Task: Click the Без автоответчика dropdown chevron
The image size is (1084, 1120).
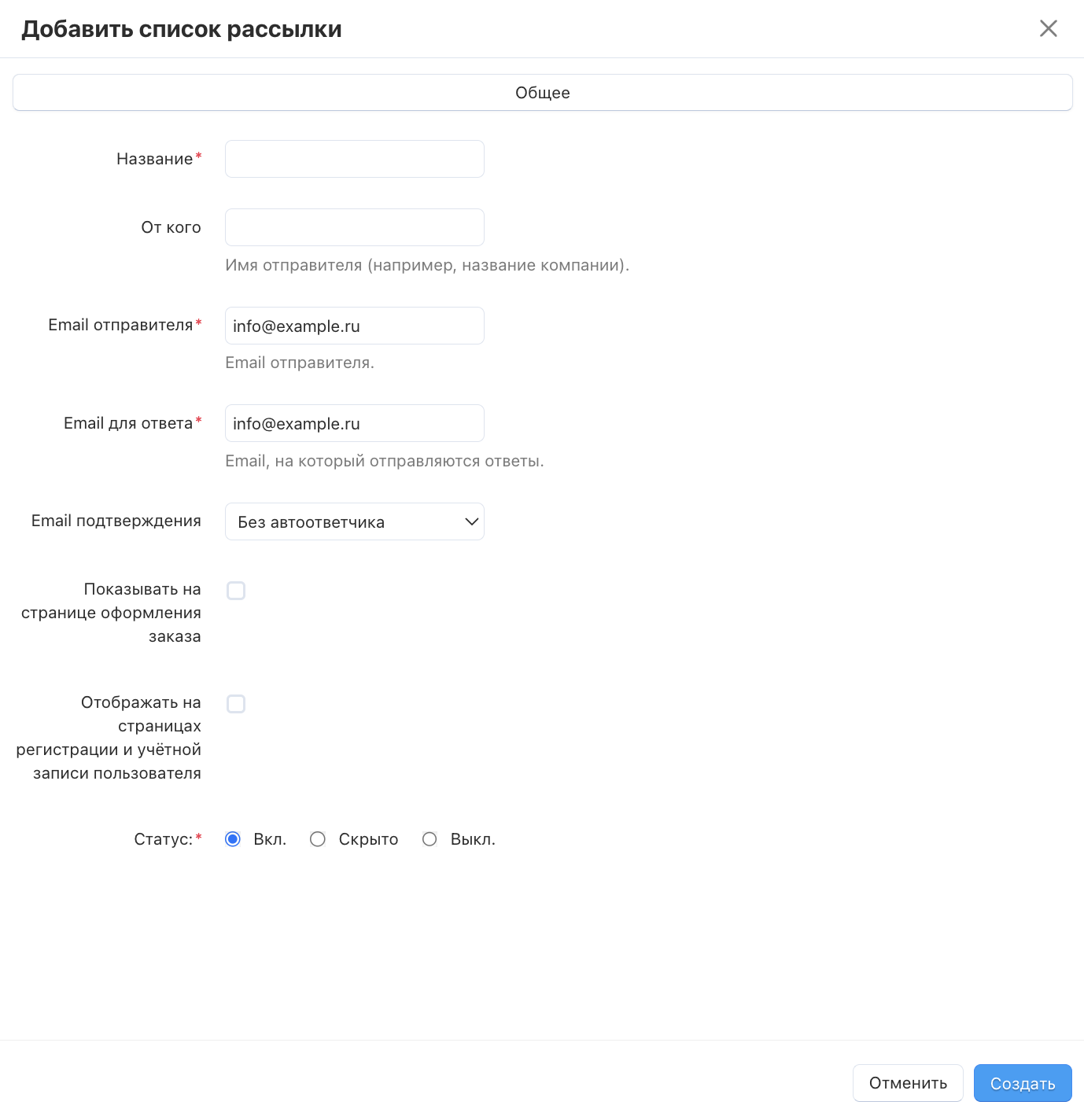Action: (x=472, y=521)
